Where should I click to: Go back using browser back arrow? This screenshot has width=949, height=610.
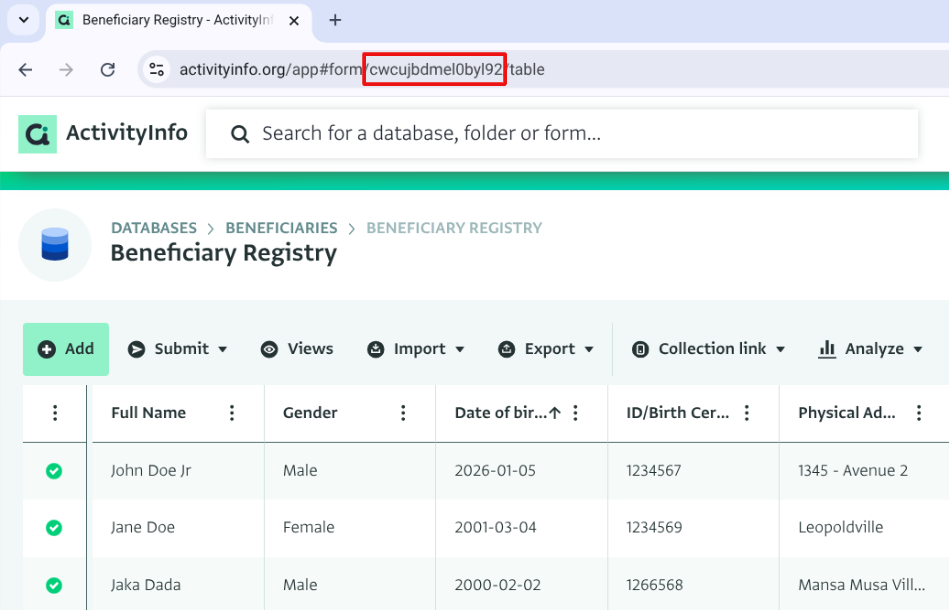[x=26, y=70]
